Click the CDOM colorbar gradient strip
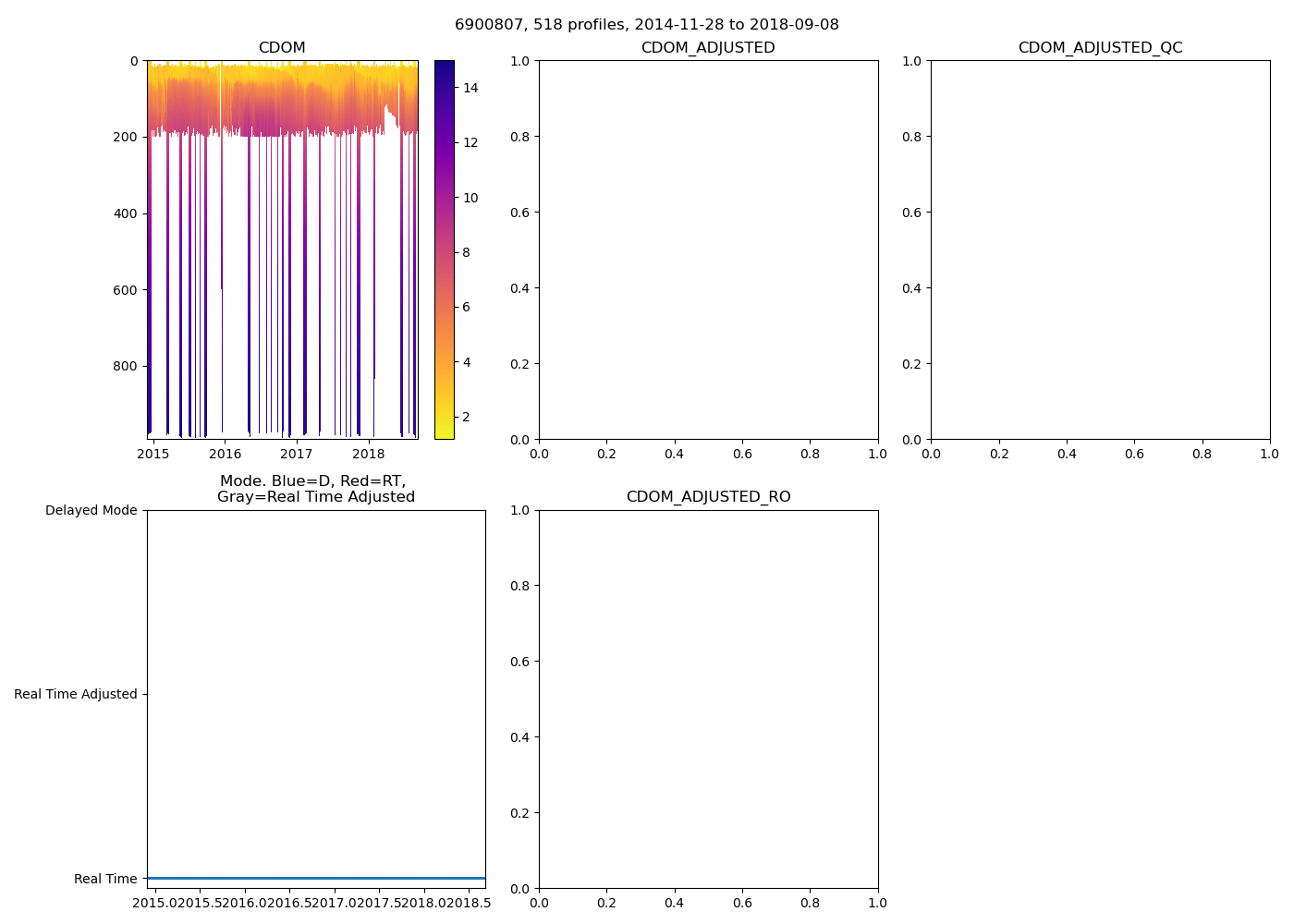The height and width of the screenshot is (924, 1294). coord(444,249)
